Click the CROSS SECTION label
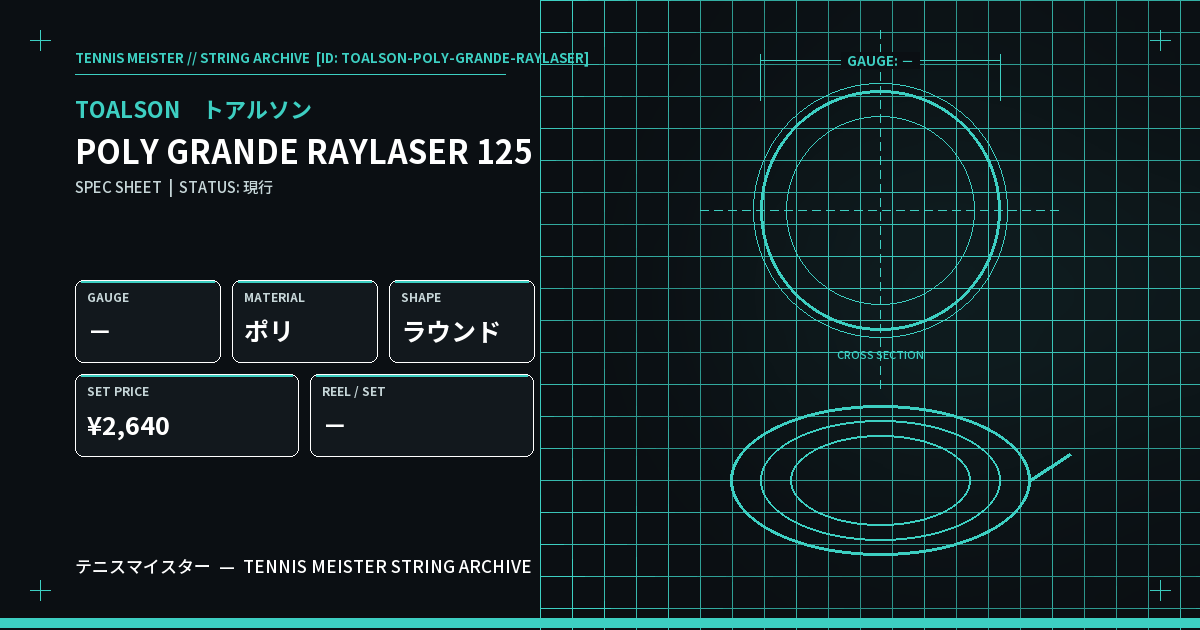The height and width of the screenshot is (630, 1200). 880,355
